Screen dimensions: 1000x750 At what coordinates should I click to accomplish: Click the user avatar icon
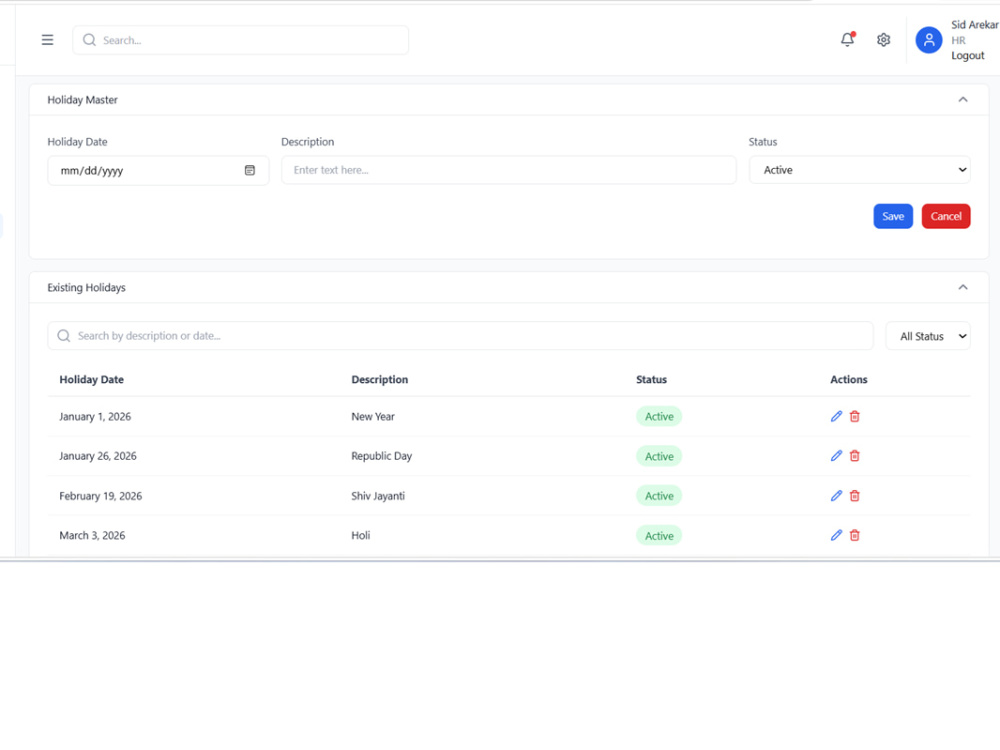(x=929, y=40)
